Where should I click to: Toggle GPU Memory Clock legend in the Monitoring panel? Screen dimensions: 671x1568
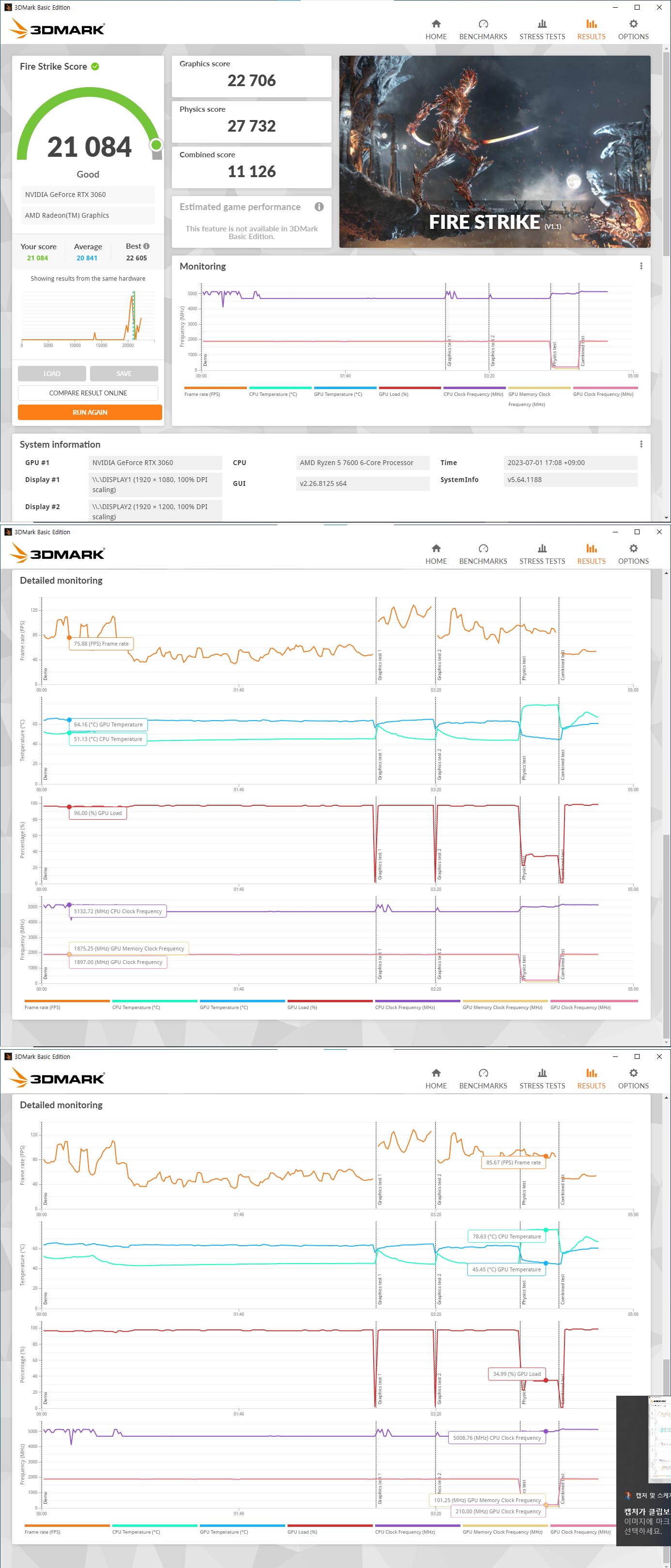539,396
